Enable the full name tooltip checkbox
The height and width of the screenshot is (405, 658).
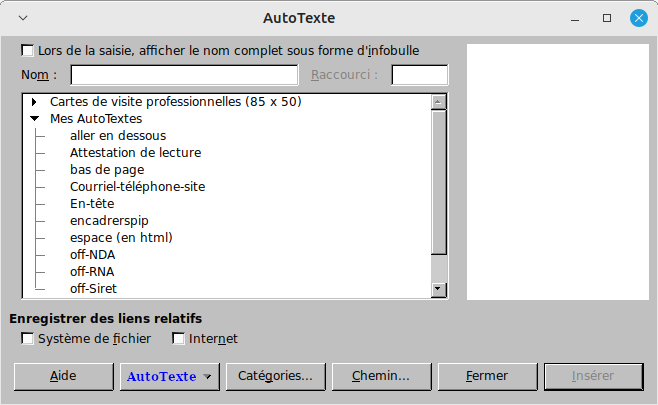pos(28,50)
